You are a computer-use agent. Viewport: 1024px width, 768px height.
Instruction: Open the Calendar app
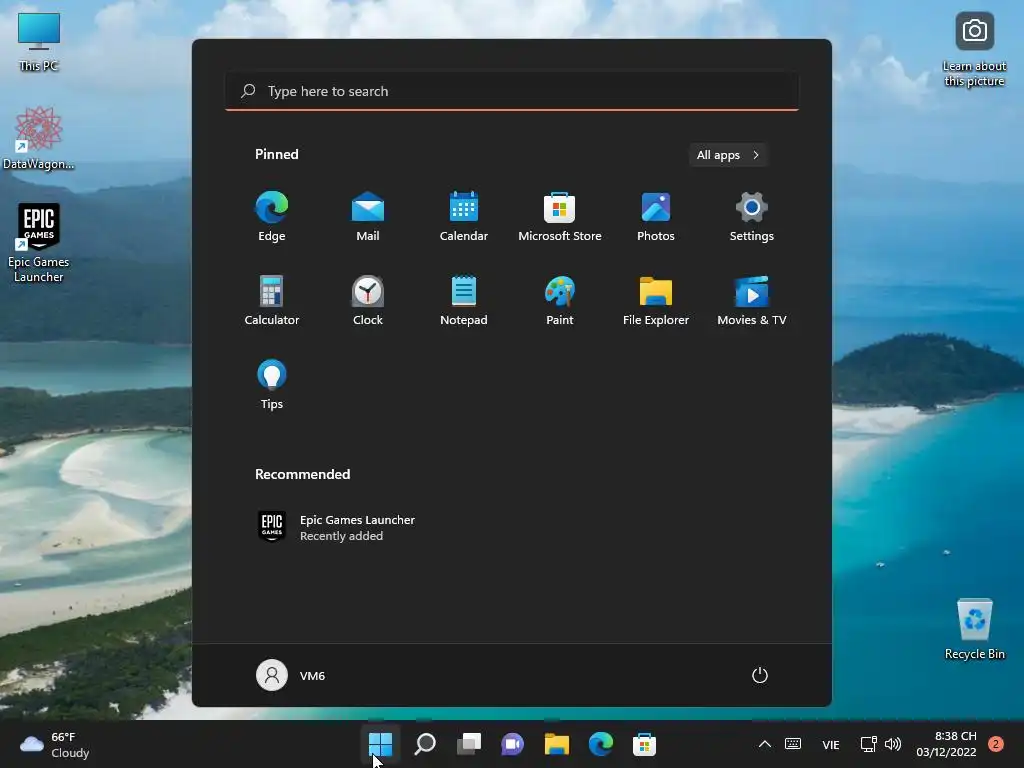click(x=464, y=217)
